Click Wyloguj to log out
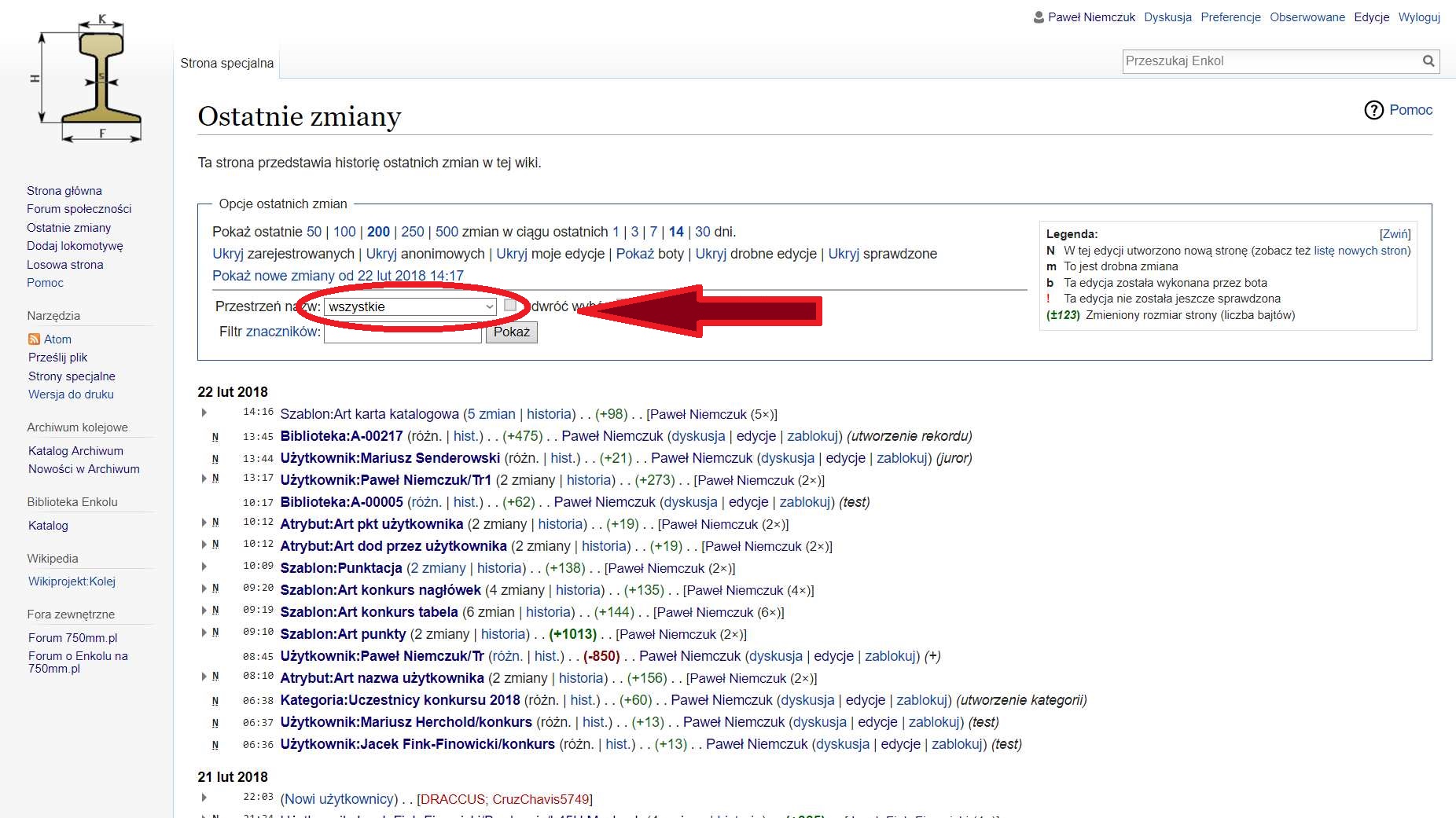This screenshot has width=1456, height=818. tap(1419, 17)
